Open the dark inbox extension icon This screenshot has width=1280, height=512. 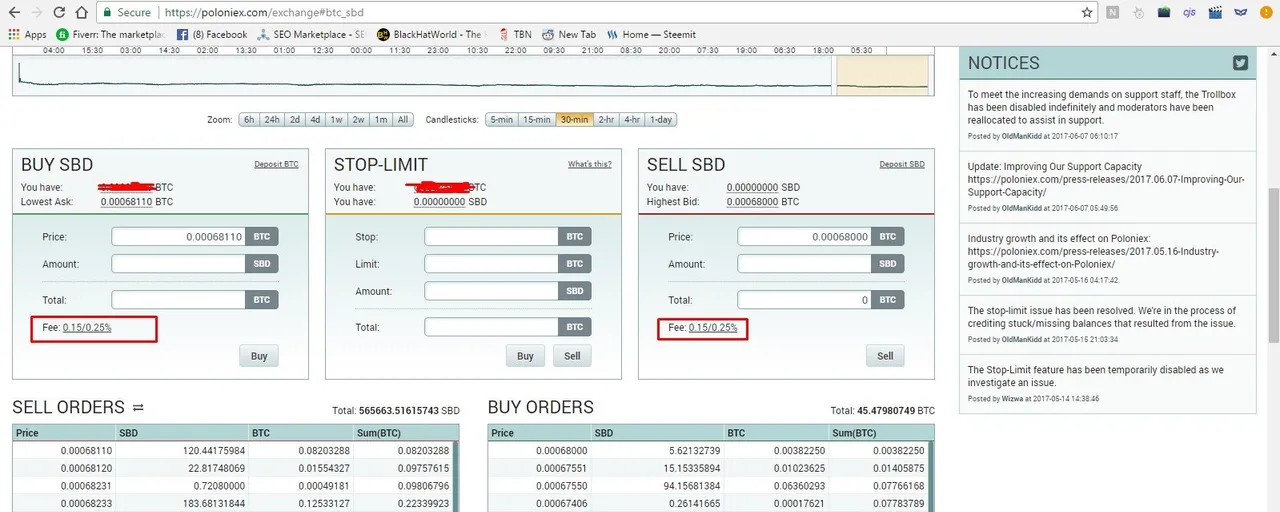coord(1165,13)
